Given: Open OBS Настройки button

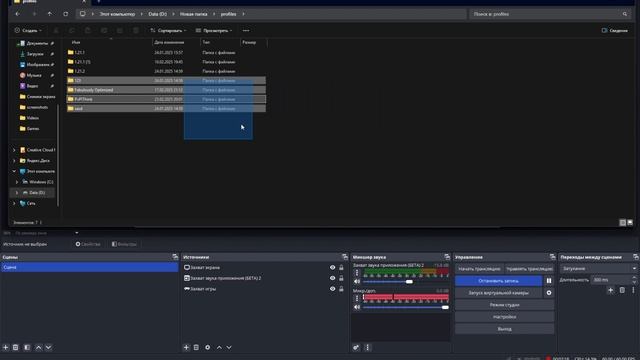Looking at the screenshot, I should click(x=504, y=317).
